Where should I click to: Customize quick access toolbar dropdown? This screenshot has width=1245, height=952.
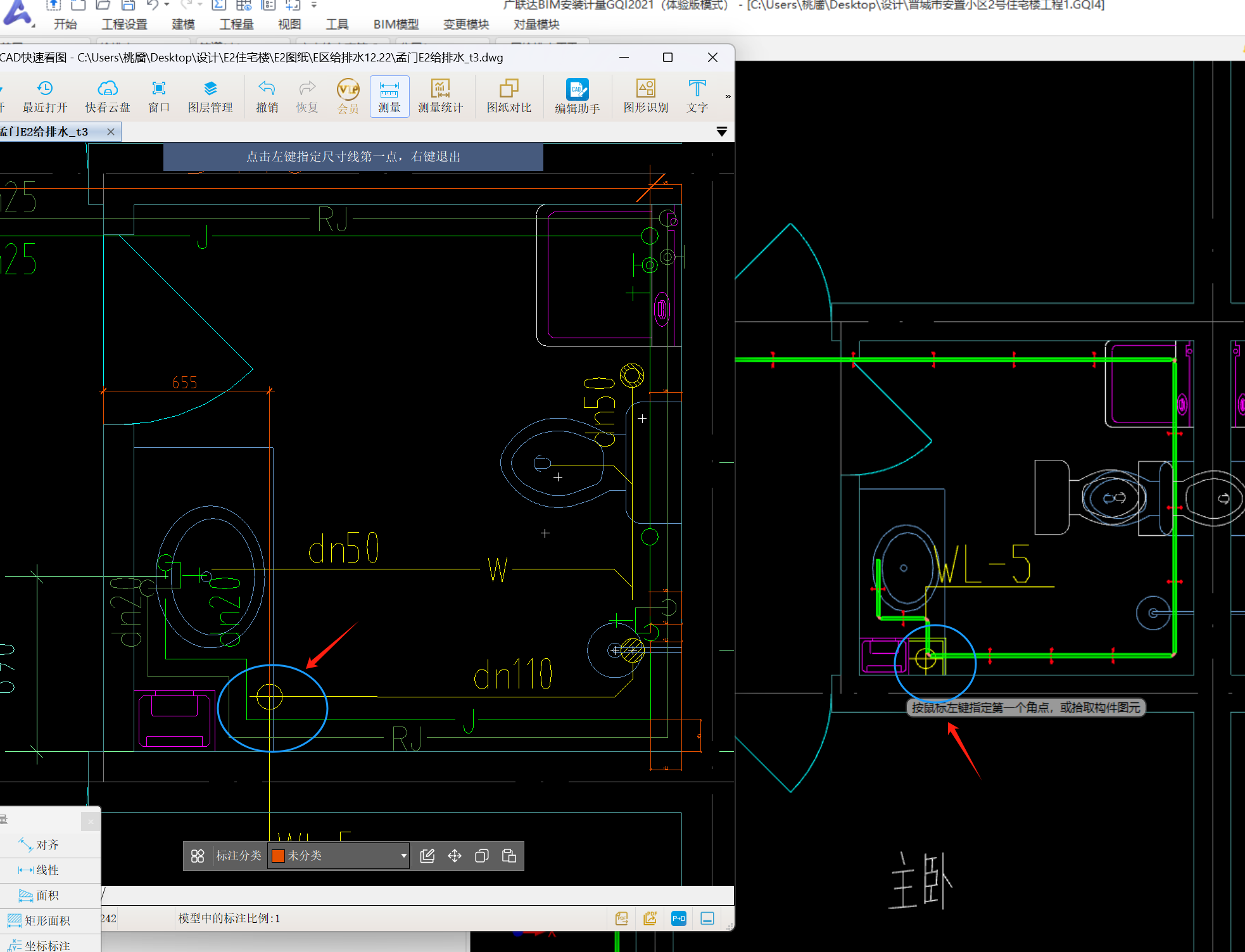(313, 5)
